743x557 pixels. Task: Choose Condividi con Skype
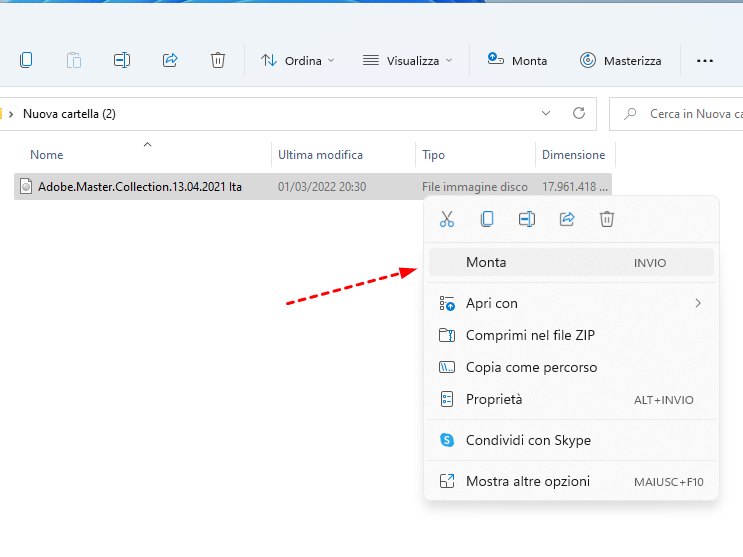(571, 440)
